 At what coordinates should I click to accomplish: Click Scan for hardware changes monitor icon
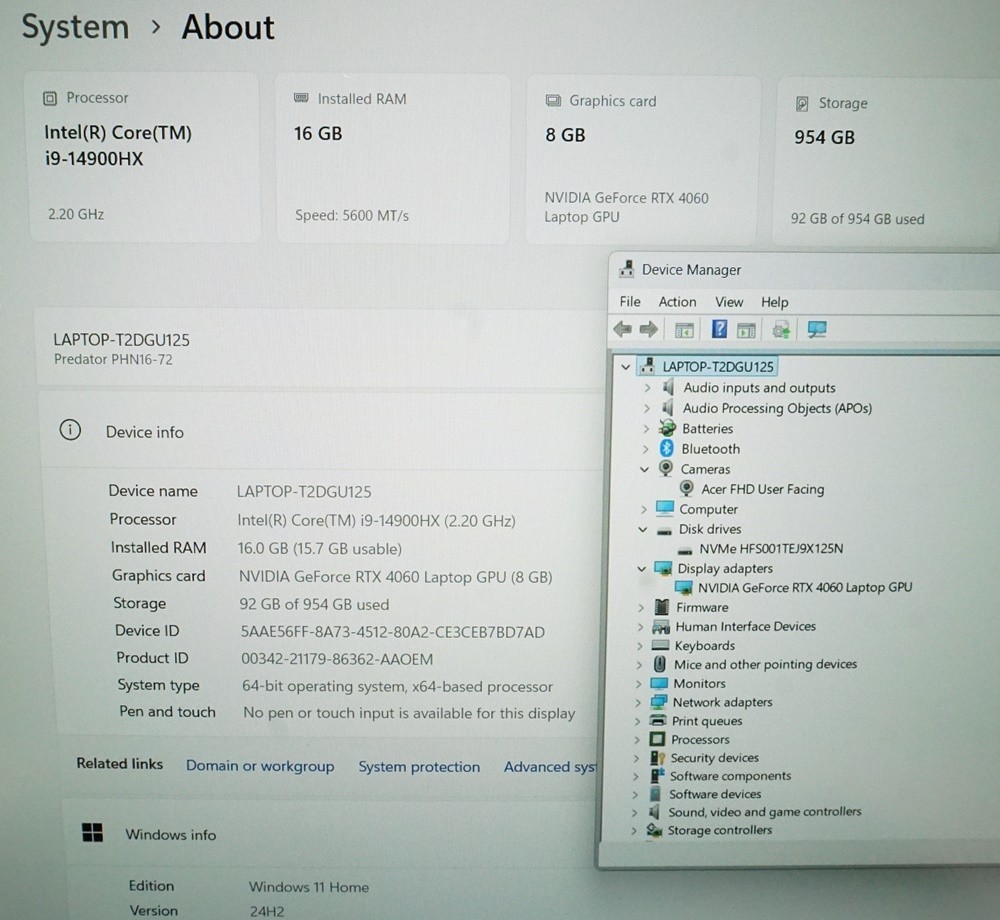817,330
